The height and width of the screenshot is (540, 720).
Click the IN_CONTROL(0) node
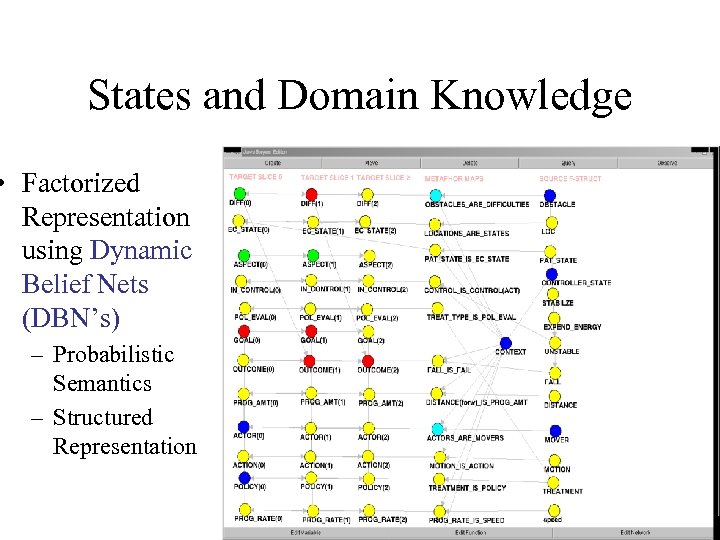click(241, 281)
